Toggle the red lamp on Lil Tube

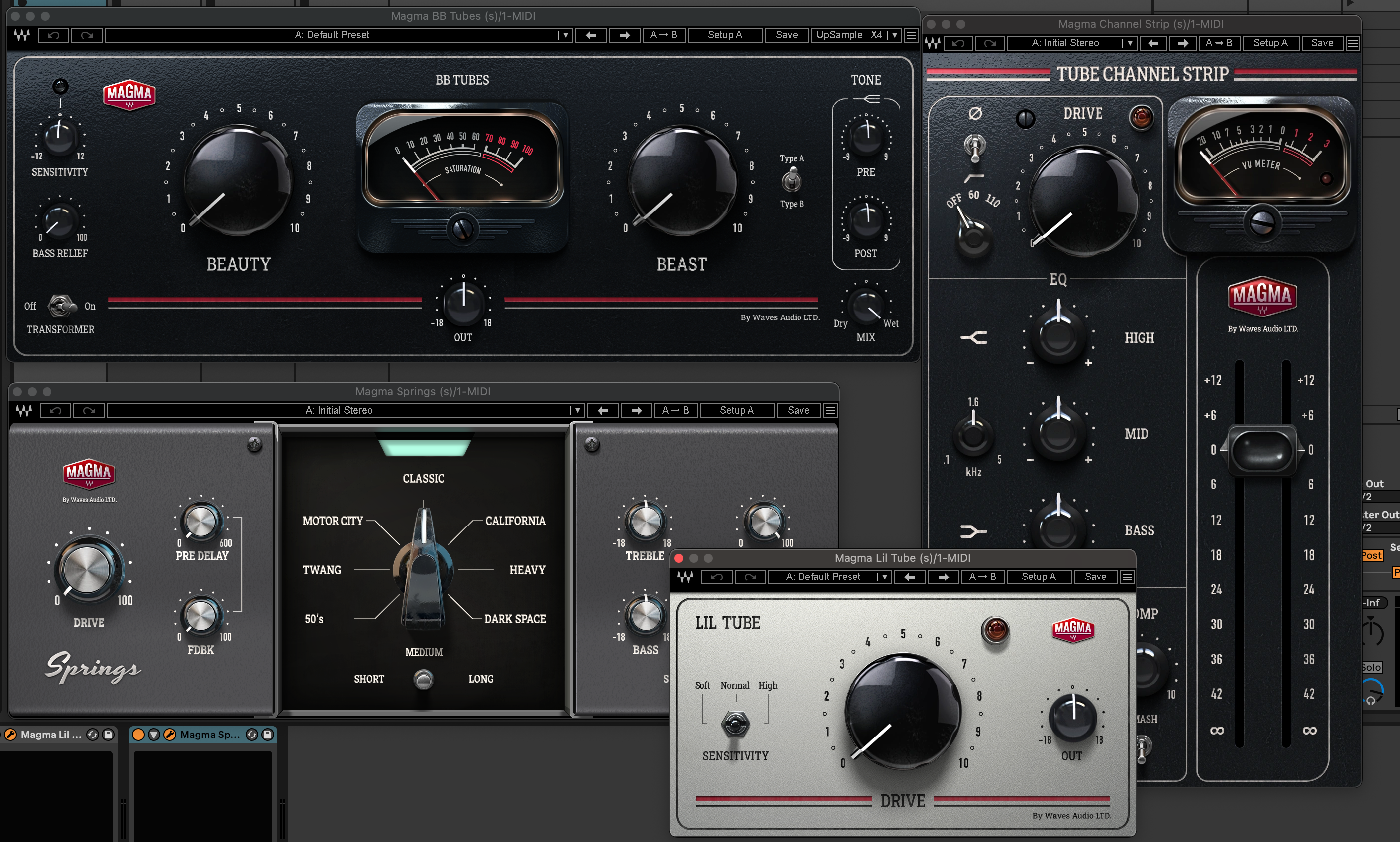(995, 631)
